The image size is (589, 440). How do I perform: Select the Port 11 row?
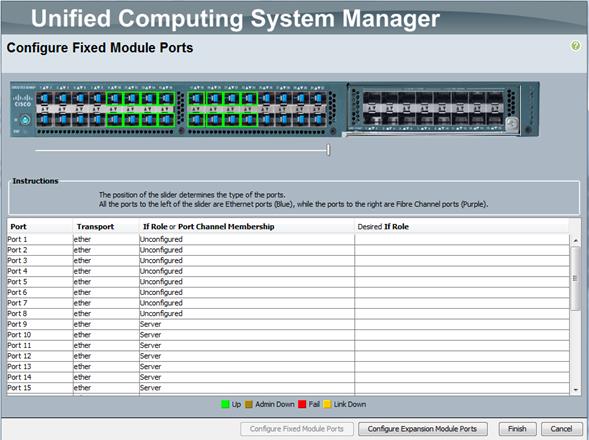click(288, 345)
